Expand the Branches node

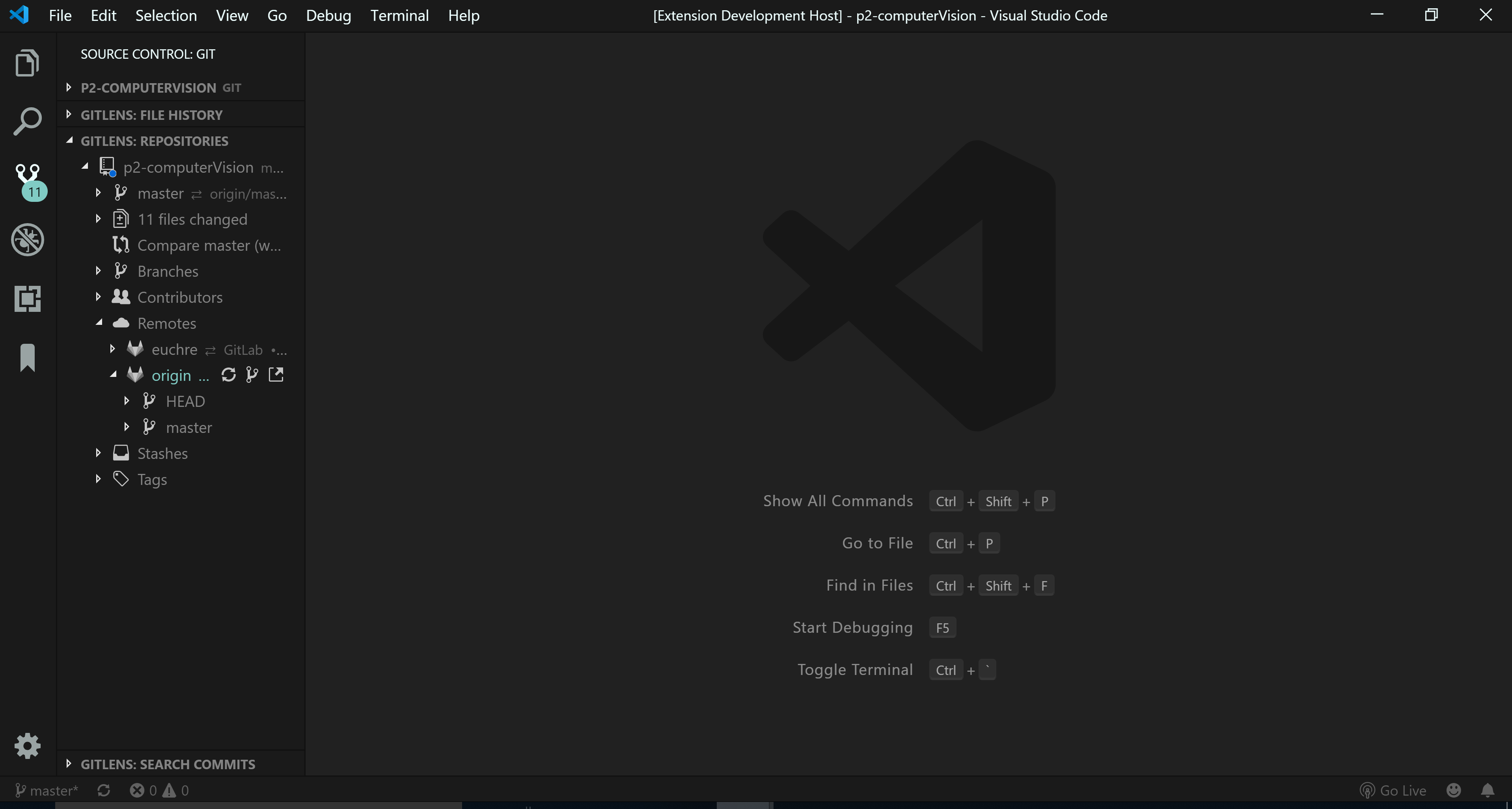[98, 270]
